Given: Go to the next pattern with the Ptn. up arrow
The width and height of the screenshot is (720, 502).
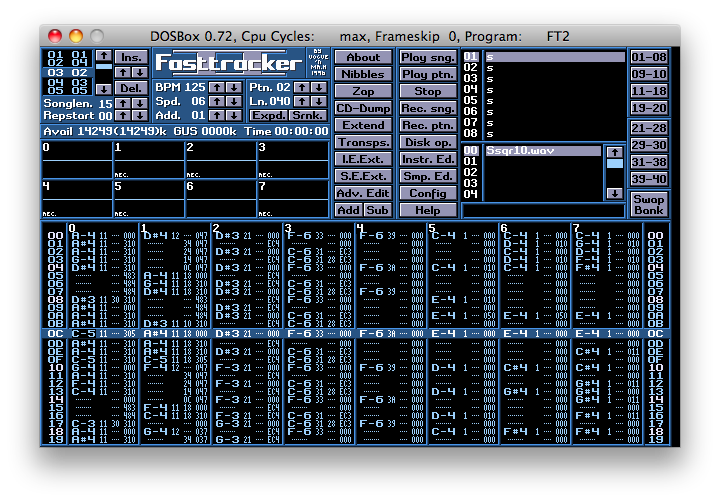Looking at the screenshot, I should tap(302, 87).
